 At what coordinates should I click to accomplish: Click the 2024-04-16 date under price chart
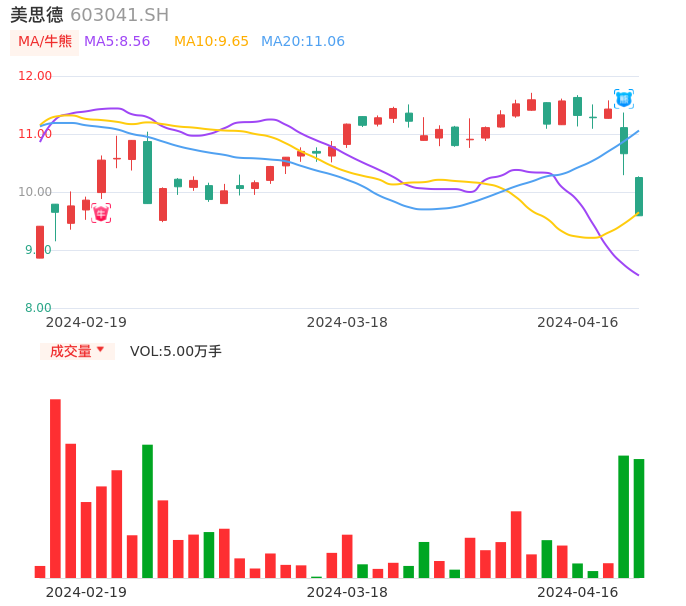tap(578, 322)
